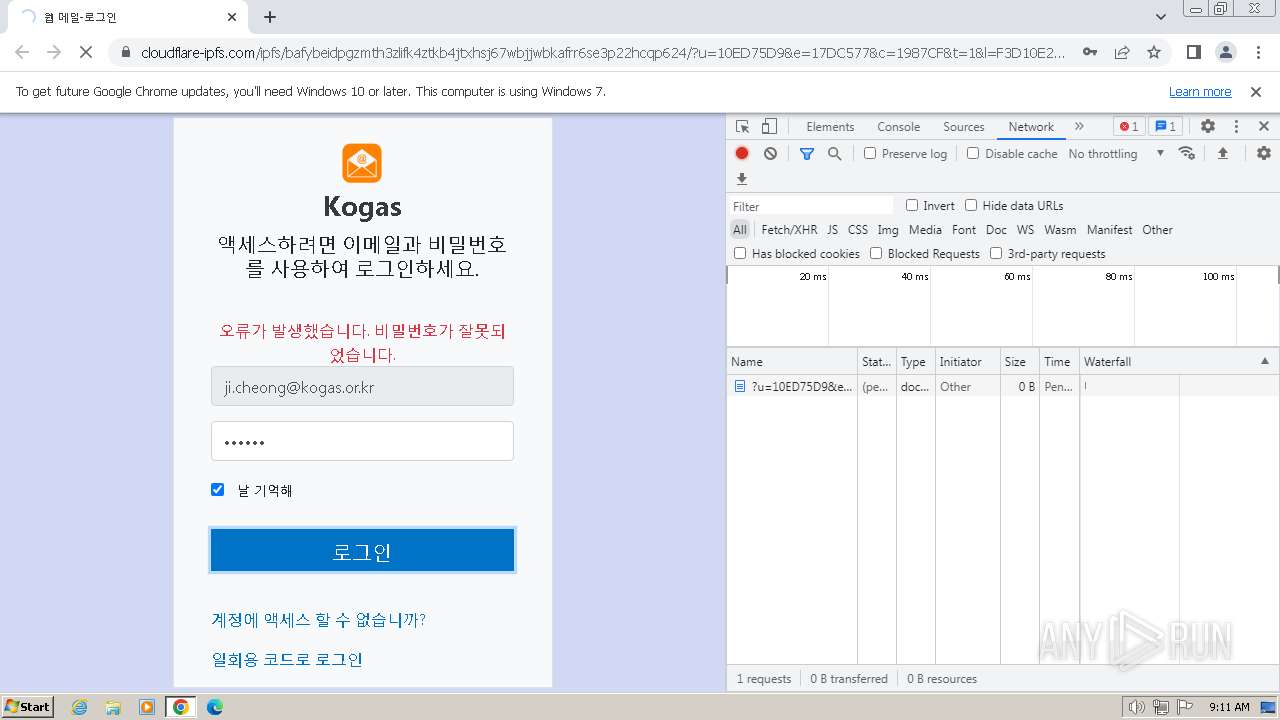The image size is (1280, 720).
Task: Toggle the device toolbar icon
Action: [x=769, y=127]
